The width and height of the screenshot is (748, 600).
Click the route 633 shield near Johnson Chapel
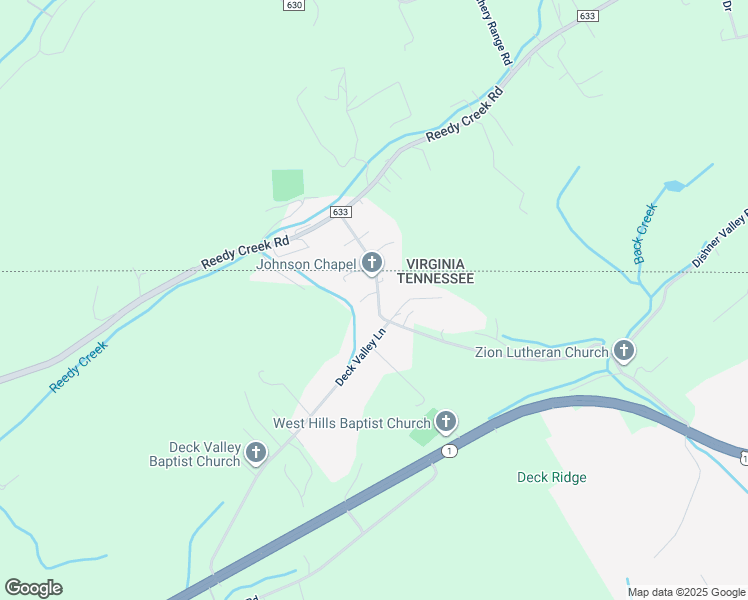pos(341,212)
